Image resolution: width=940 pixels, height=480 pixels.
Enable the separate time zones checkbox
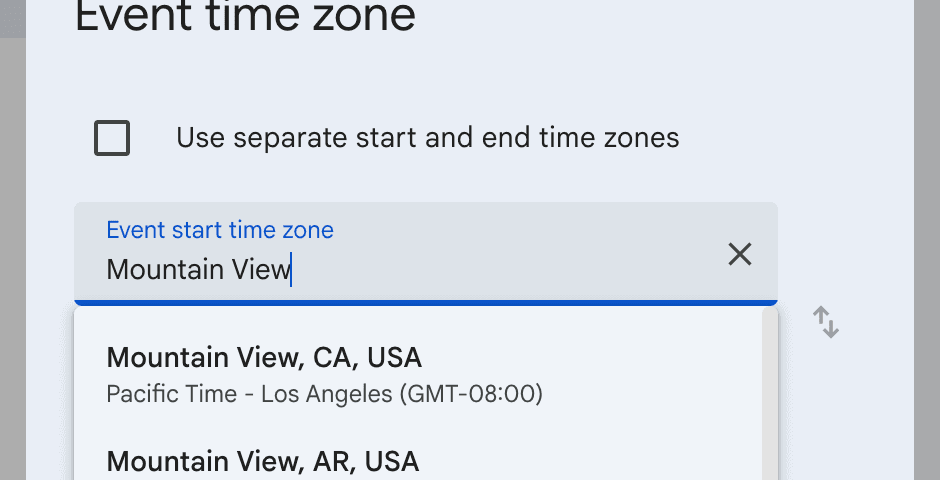112,138
